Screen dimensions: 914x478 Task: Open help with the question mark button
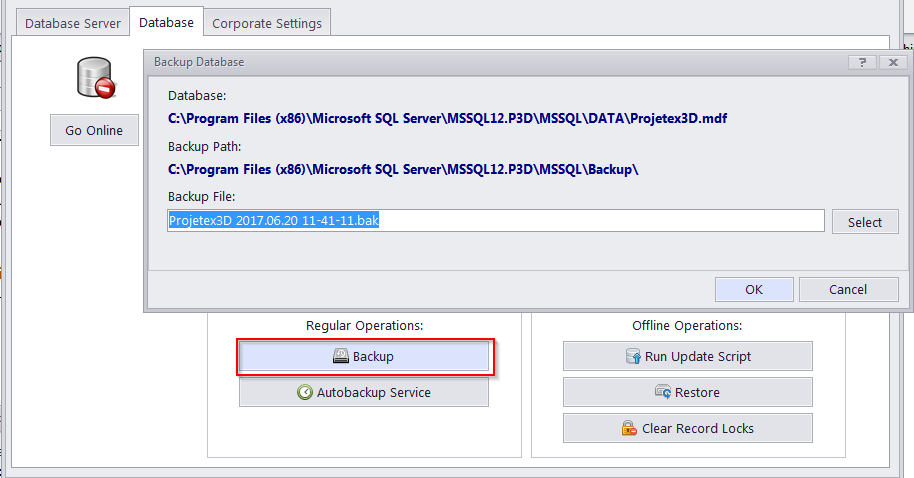click(862, 62)
